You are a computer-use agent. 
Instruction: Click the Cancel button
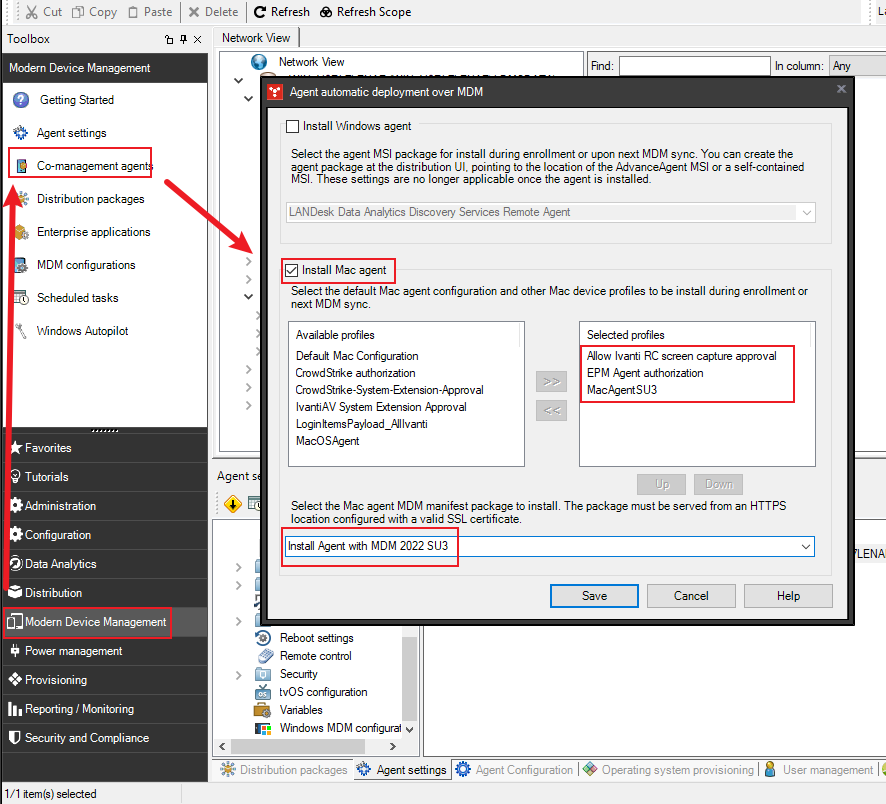690,596
